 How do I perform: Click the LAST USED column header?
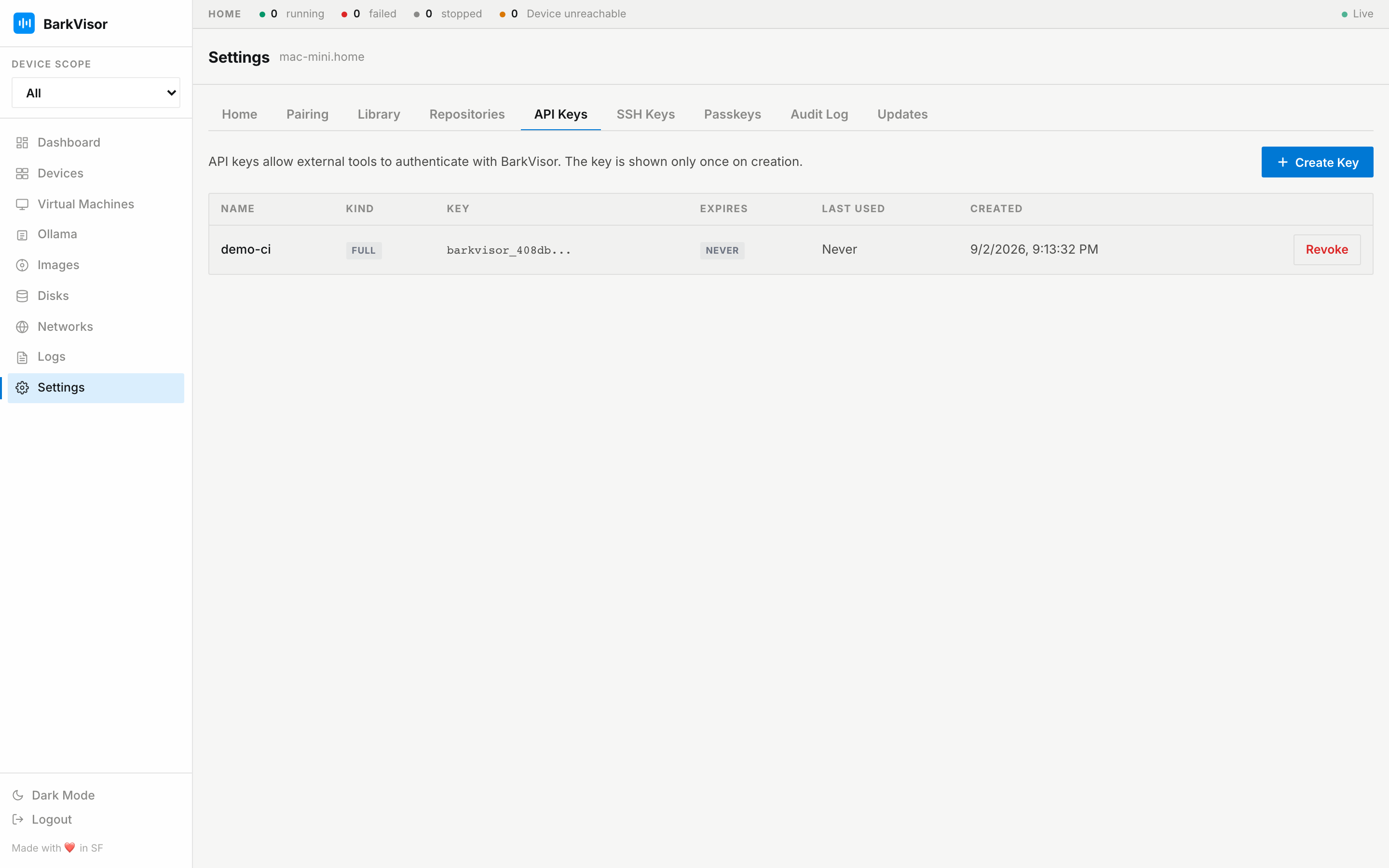point(853,209)
